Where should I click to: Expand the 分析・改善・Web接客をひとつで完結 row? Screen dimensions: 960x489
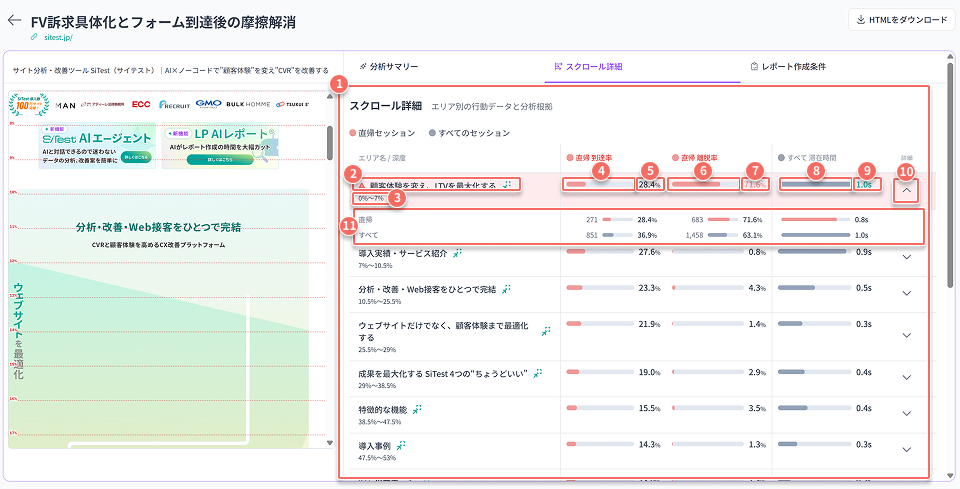coord(907,294)
